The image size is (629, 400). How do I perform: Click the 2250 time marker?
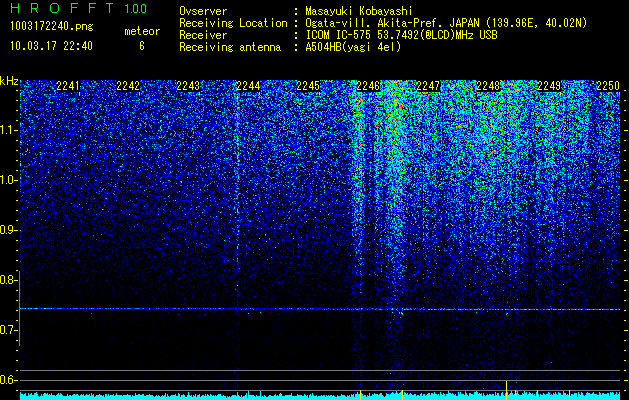(608, 86)
